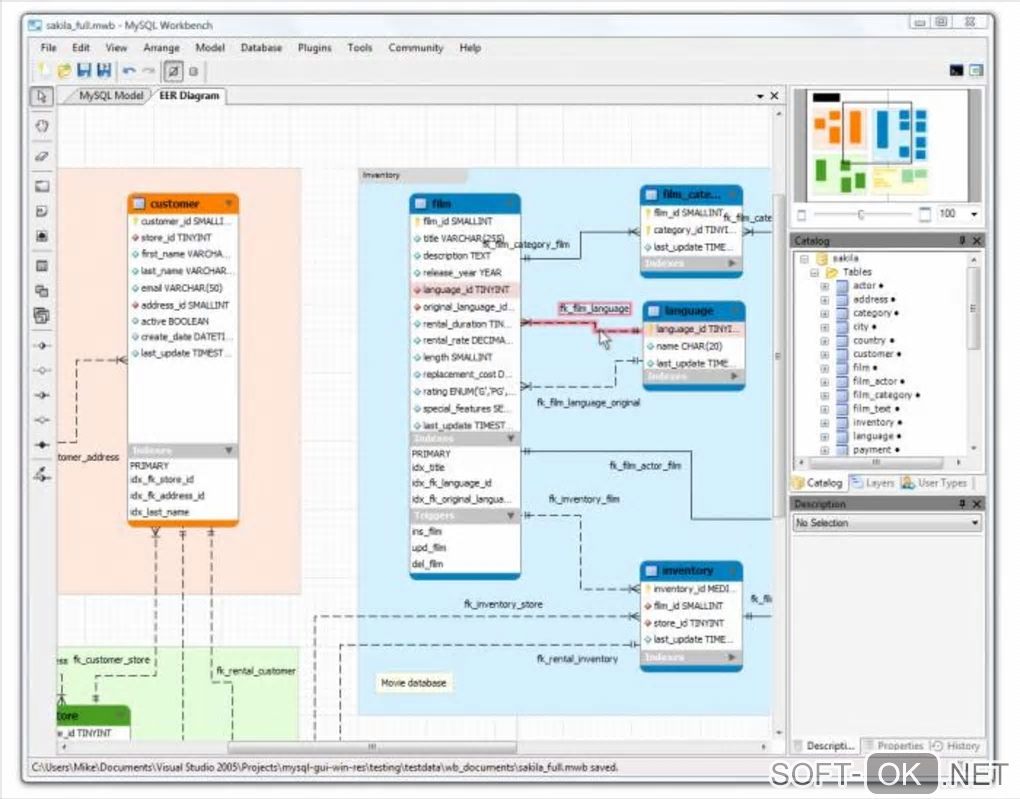
Task: Select the new layer tool
Action: pos(42,187)
